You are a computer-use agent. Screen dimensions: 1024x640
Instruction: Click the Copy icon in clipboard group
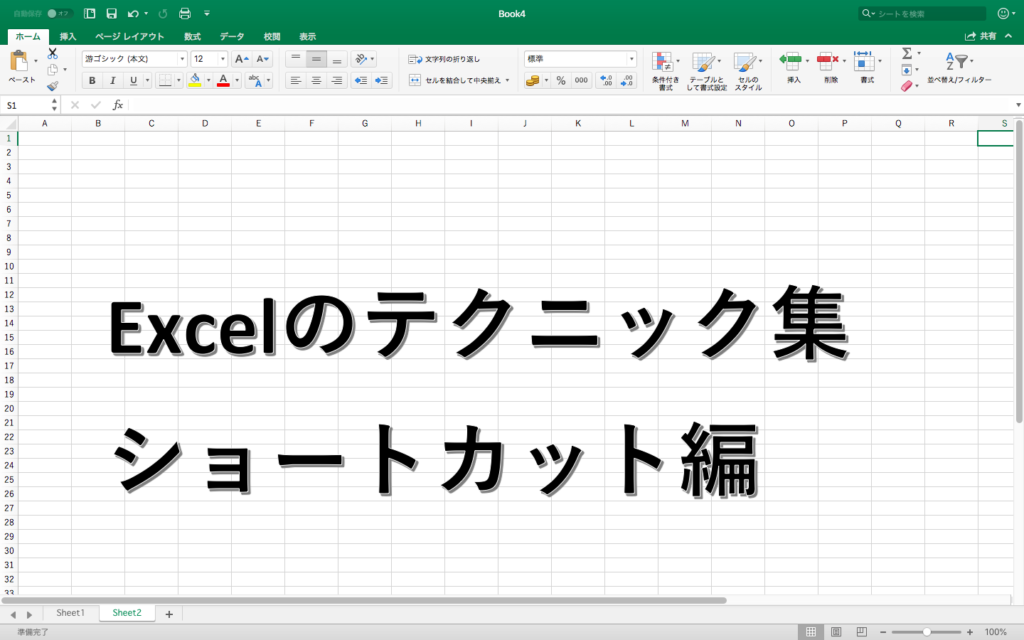coord(52,69)
